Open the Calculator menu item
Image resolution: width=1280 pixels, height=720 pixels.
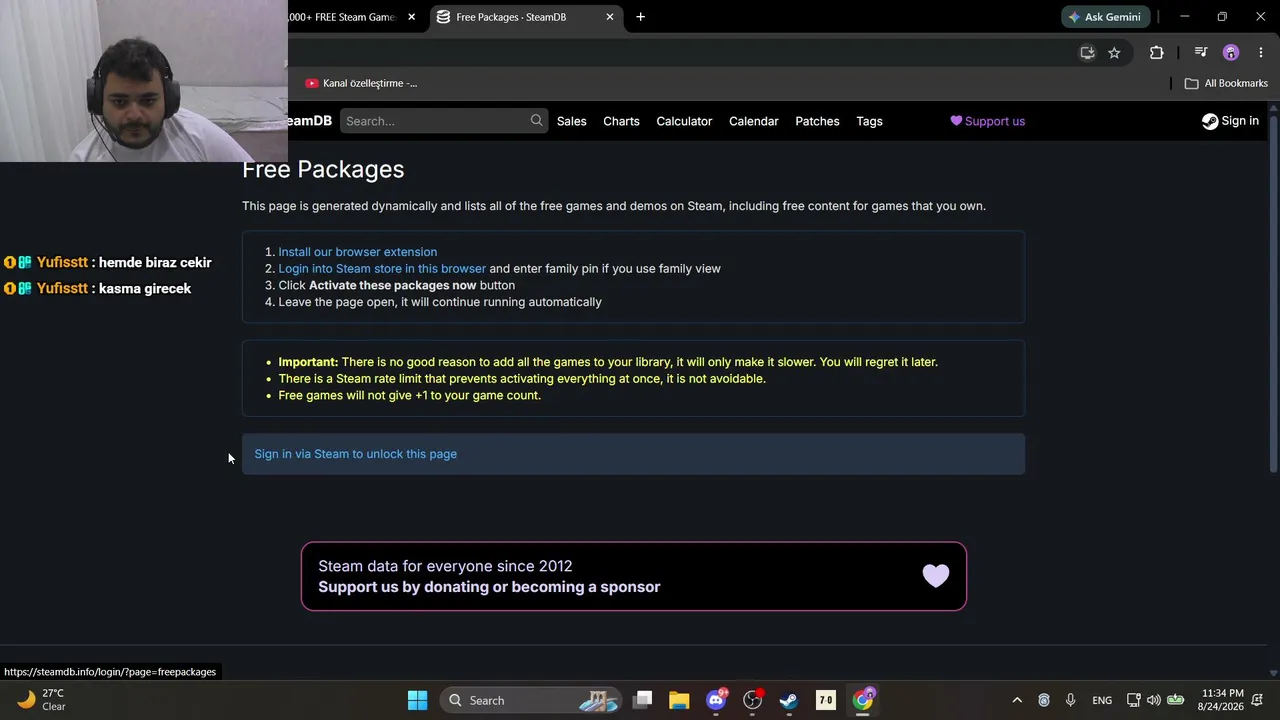pos(684,121)
